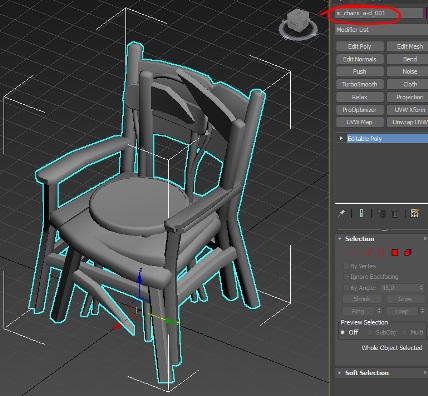Viewport: 428px width, 396px height.
Task: Click the Edit Mesh modifier button
Action: [x=408, y=46]
